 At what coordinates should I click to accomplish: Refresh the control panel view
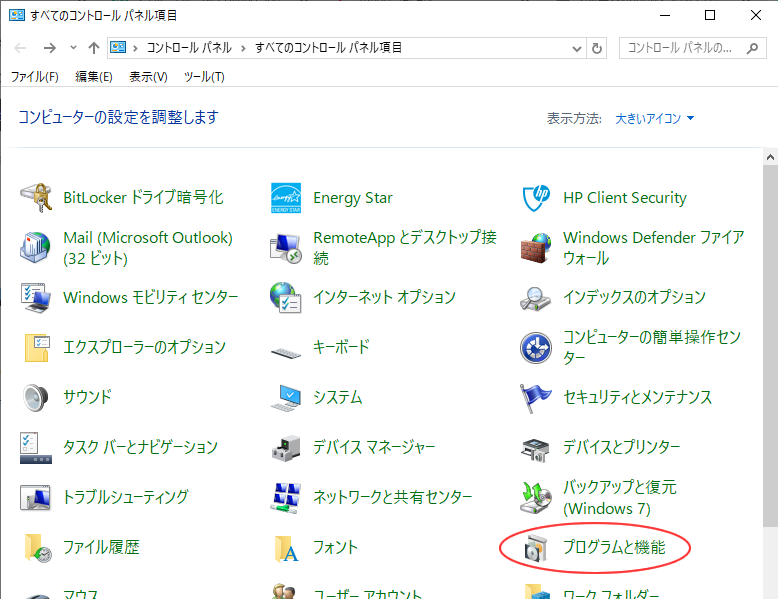[597, 49]
